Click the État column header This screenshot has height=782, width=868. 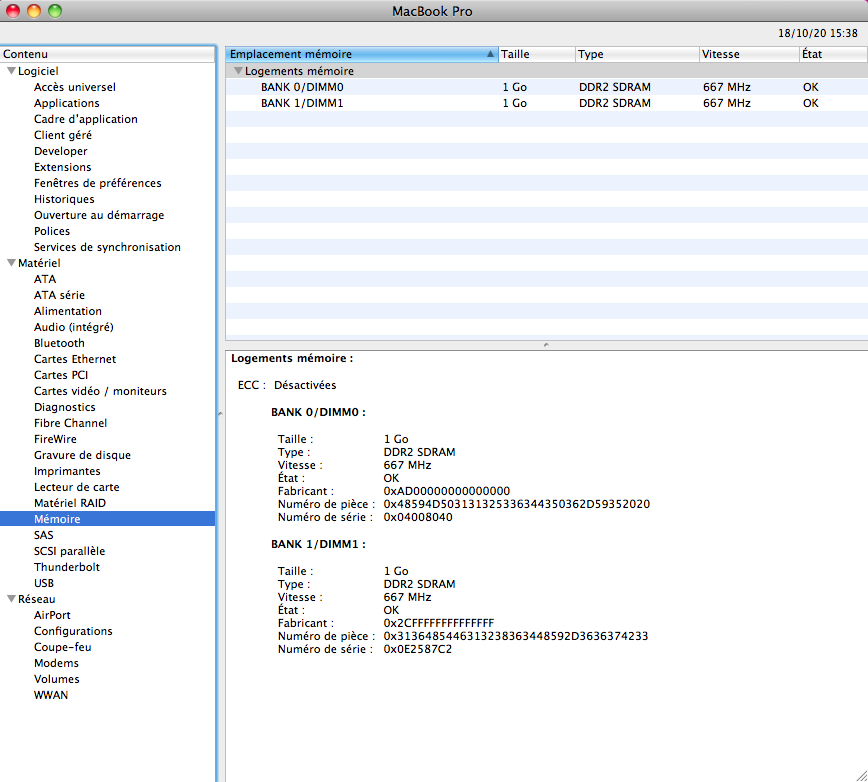coord(830,54)
